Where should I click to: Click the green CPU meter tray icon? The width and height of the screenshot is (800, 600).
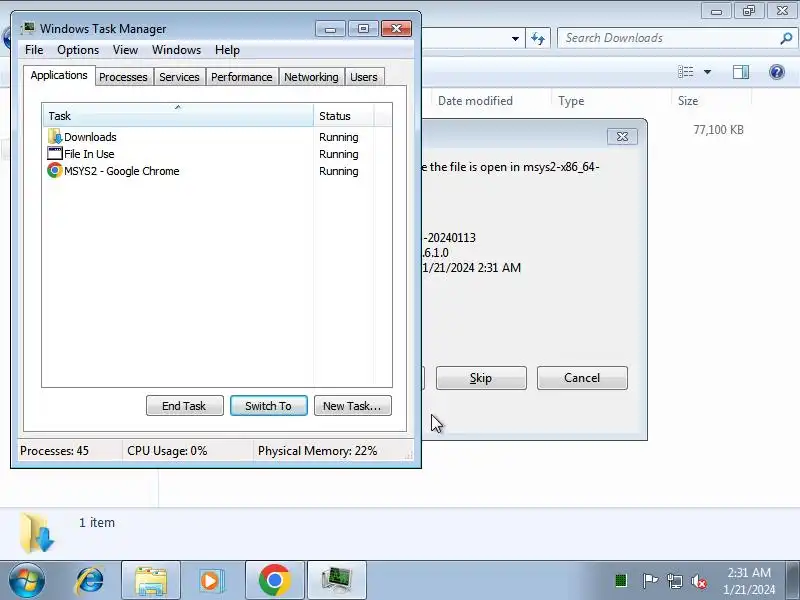[621, 581]
